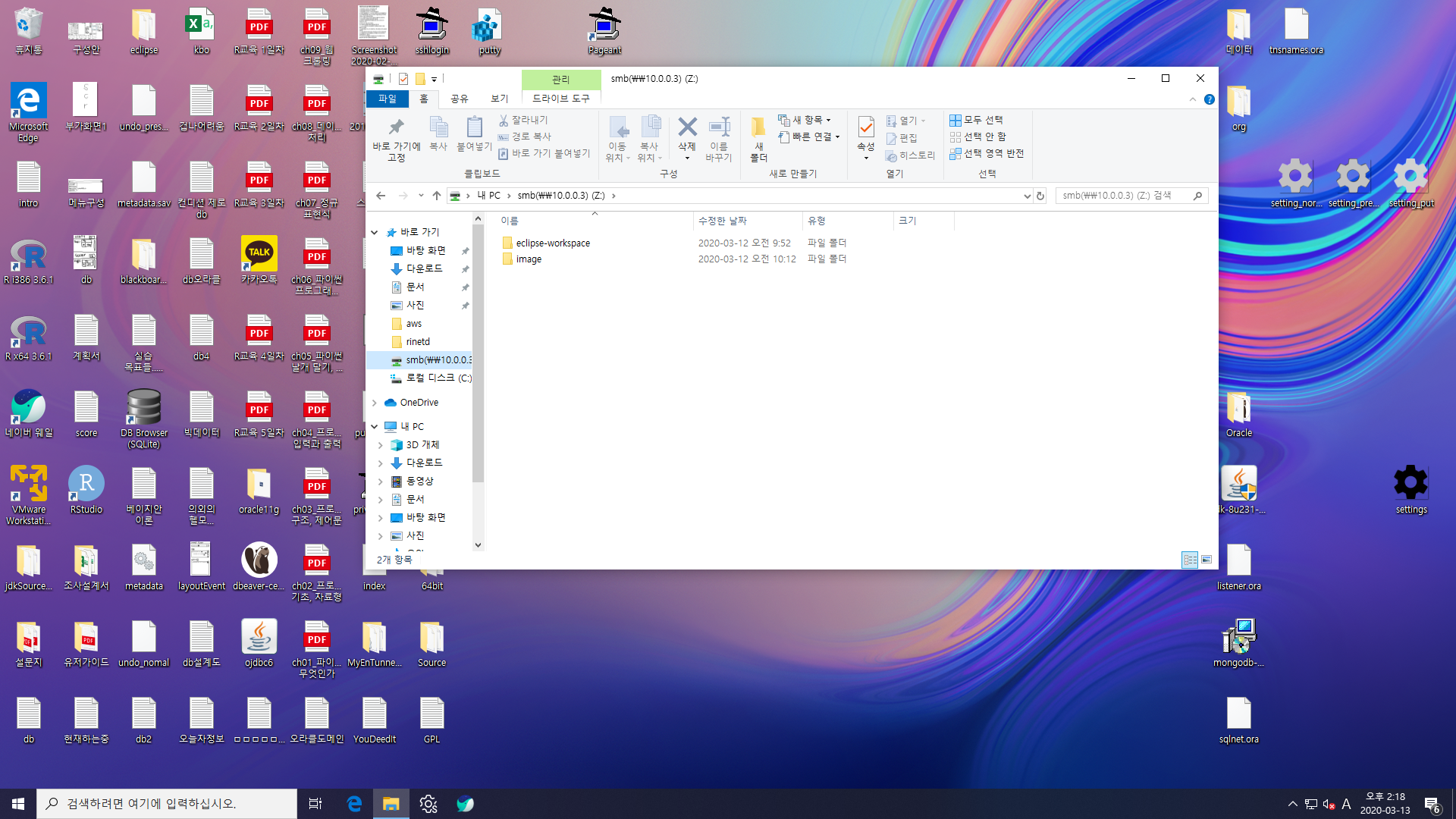Expand the OneDrive tree node

(x=375, y=403)
